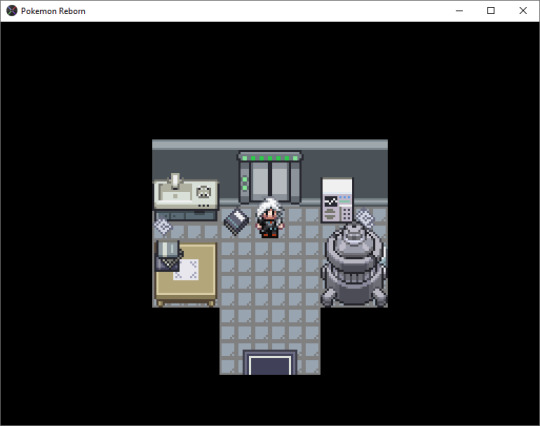Screen dimensions: 540x426
Task: Click the paper scrap near the counter
Action: click(x=163, y=226)
